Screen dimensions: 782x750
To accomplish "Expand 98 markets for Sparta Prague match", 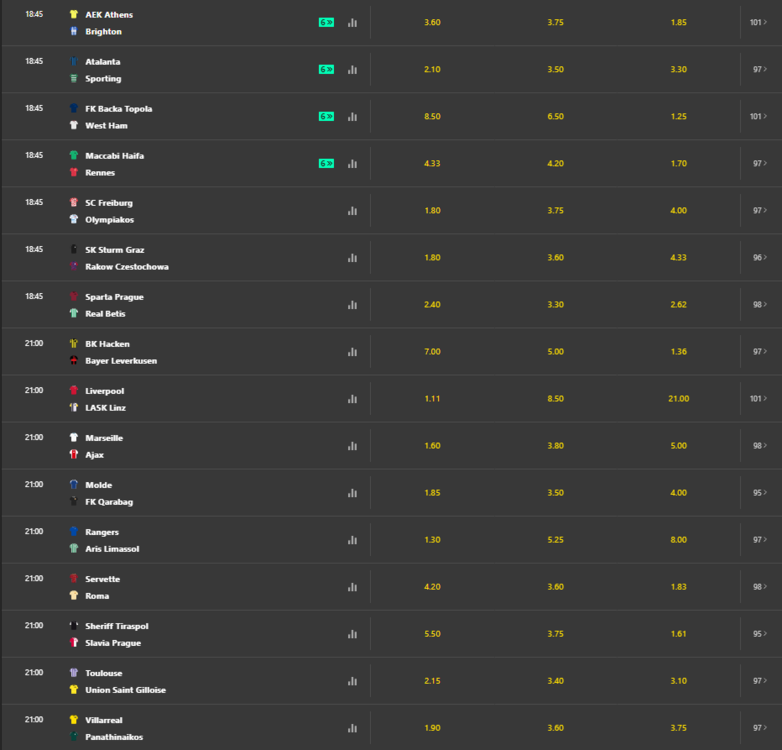I will pos(760,305).
